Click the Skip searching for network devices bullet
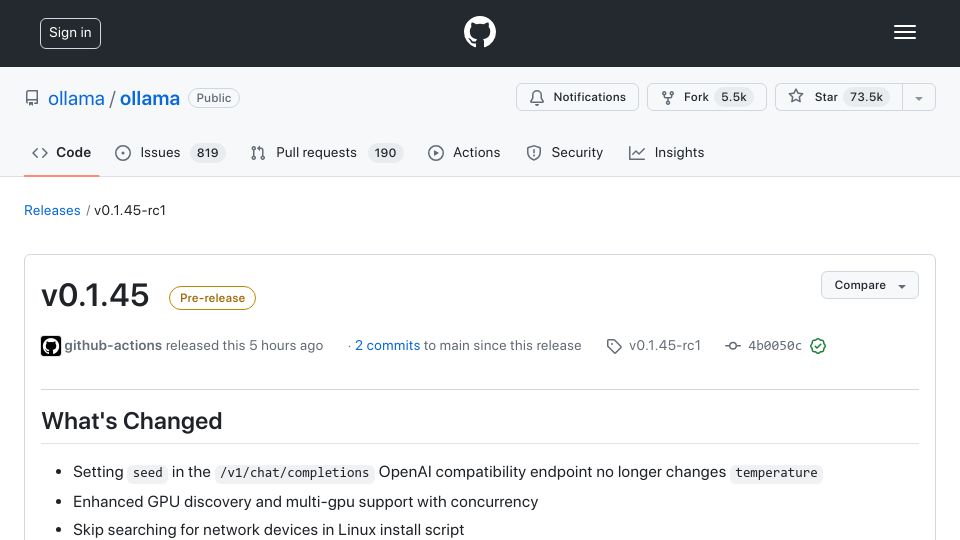 pyautogui.click(x=268, y=530)
